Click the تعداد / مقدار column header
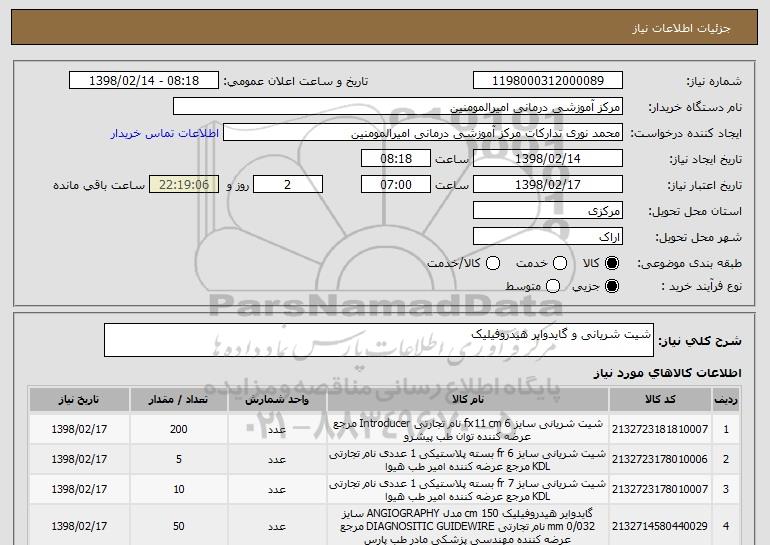 pyautogui.click(x=178, y=399)
